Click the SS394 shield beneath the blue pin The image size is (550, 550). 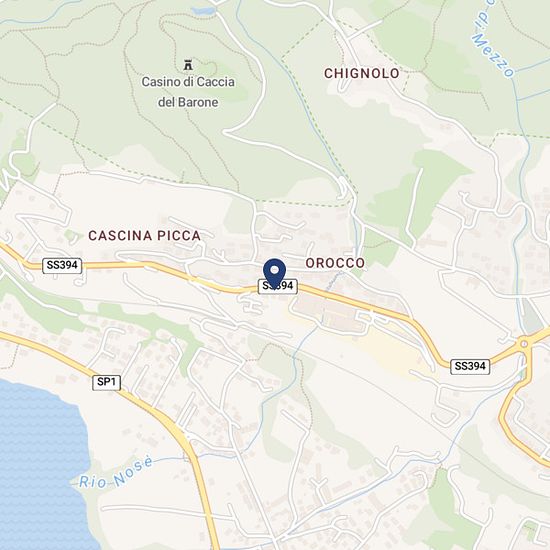(278, 287)
